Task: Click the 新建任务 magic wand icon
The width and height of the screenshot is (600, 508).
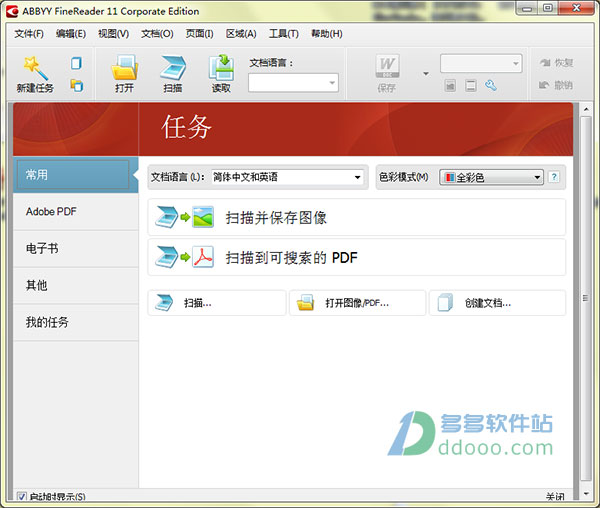Action: tap(36, 68)
